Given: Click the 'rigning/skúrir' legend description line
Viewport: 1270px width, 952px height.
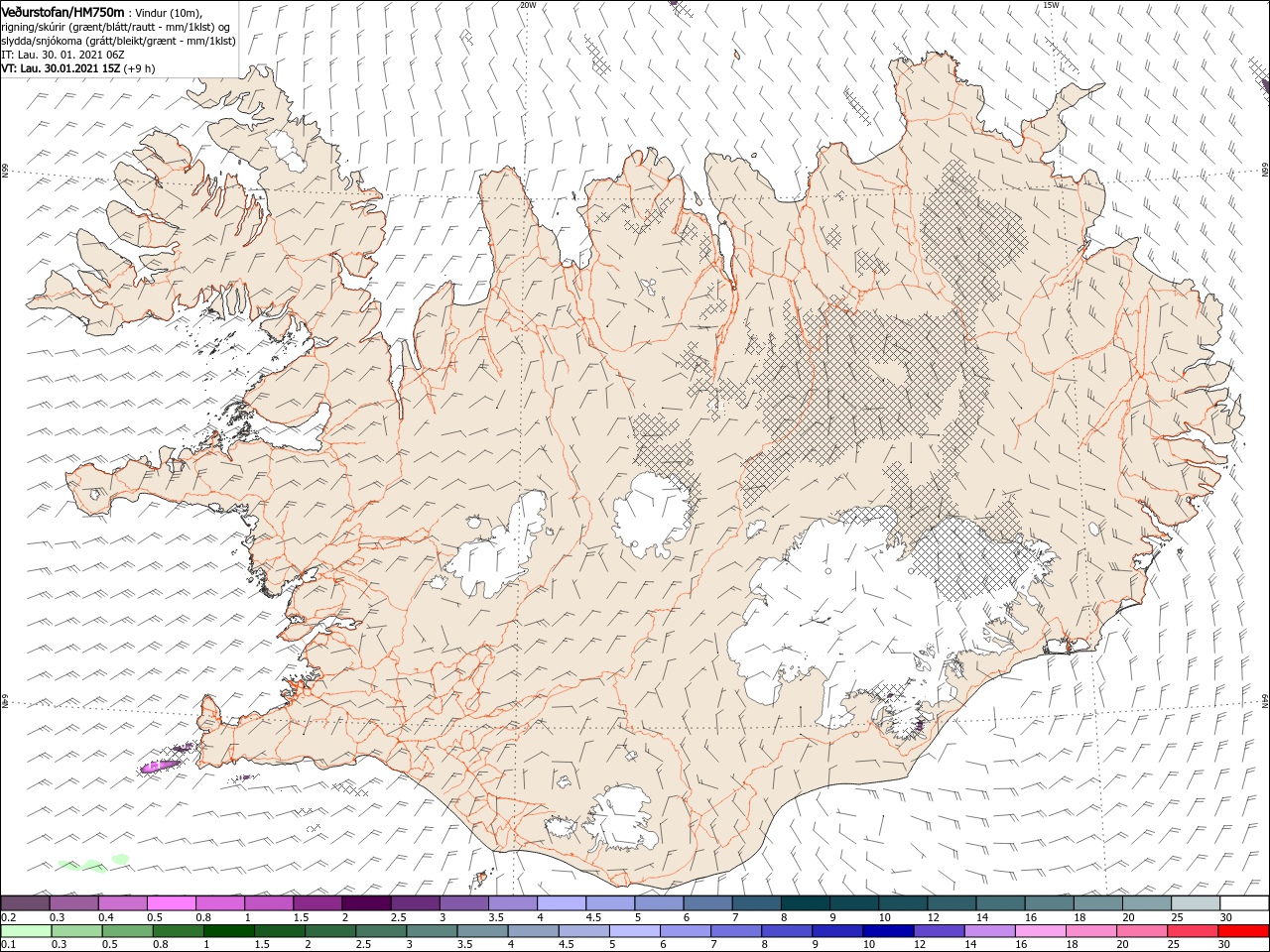Looking at the screenshot, I should point(115,27).
